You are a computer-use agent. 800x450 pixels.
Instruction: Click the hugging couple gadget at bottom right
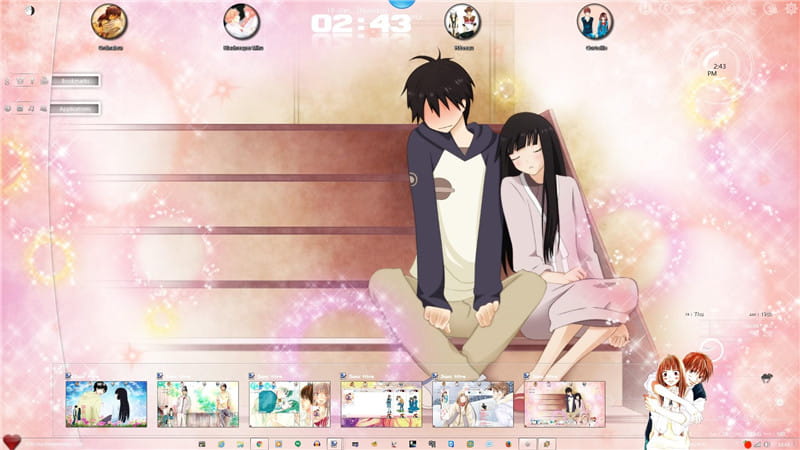pyautogui.click(x=676, y=395)
